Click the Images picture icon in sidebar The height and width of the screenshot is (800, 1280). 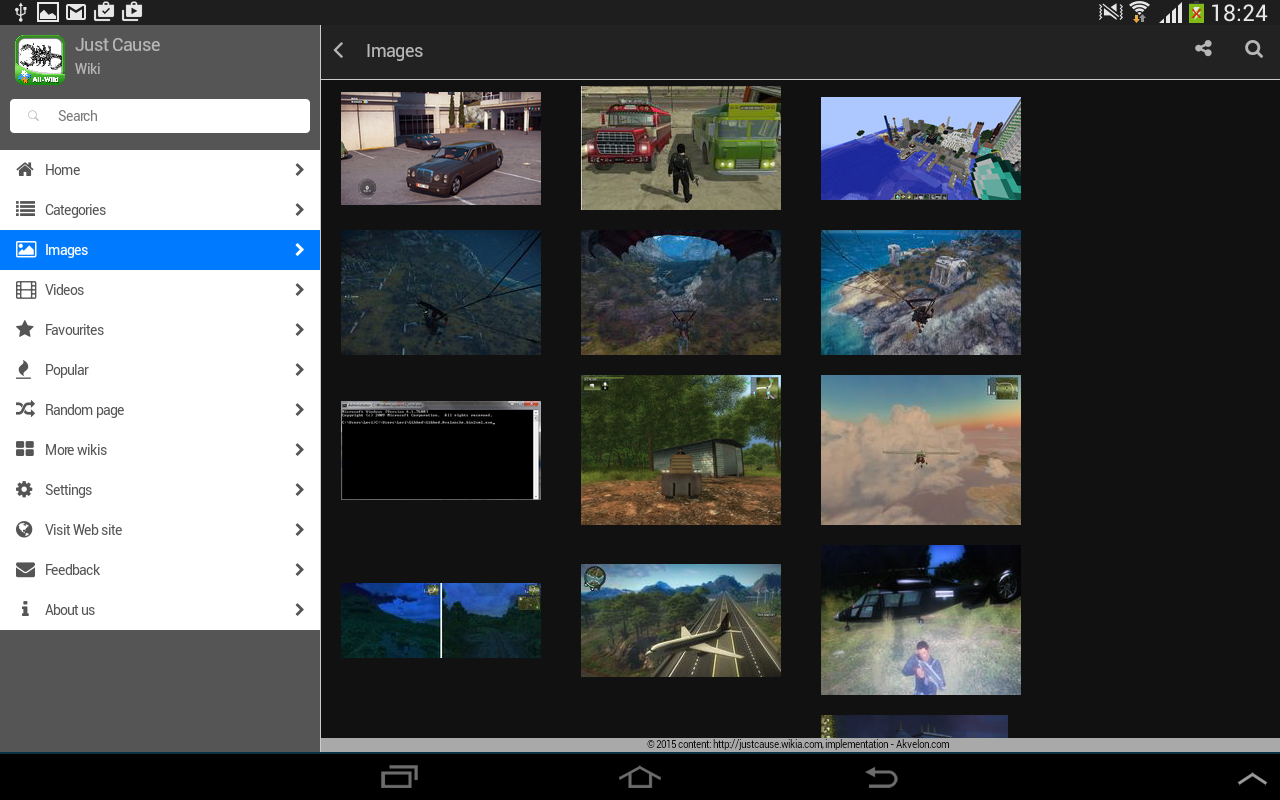(25, 250)
